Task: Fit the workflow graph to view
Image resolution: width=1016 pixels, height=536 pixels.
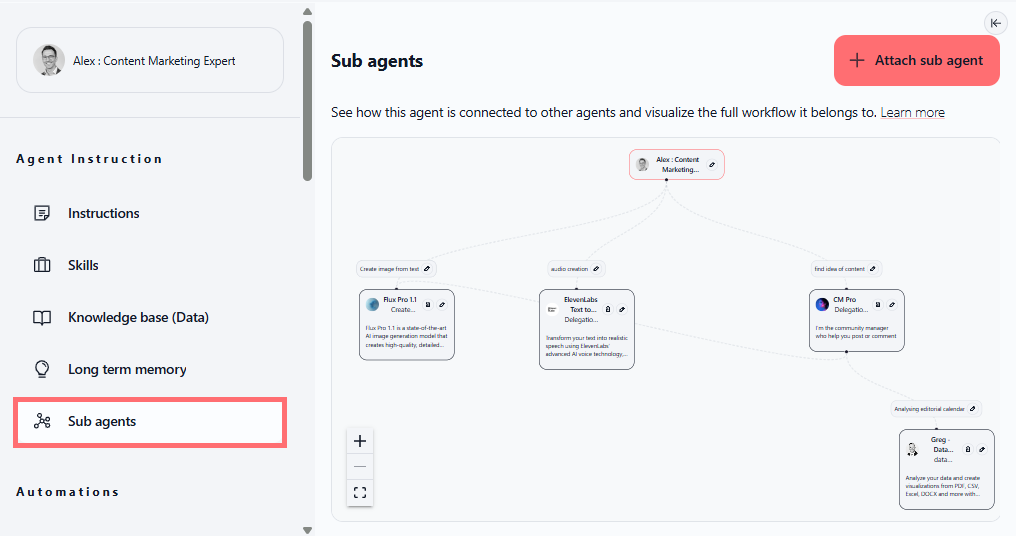Action: click(x=360, y=492)
